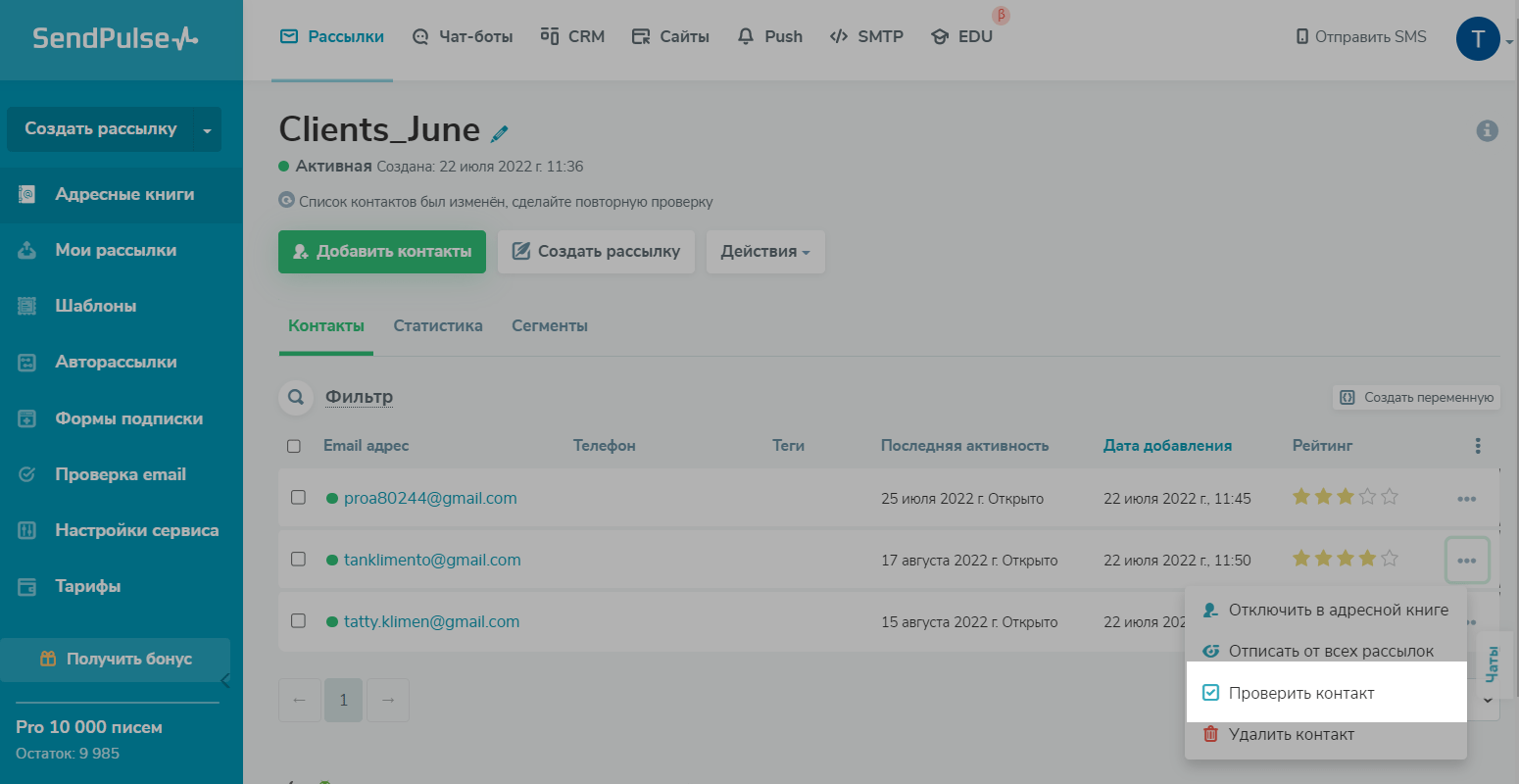Open three-dots menu for proa80244@gmail.com row
Screen dimensions: 1519x784
click(x=1466, y=499)
